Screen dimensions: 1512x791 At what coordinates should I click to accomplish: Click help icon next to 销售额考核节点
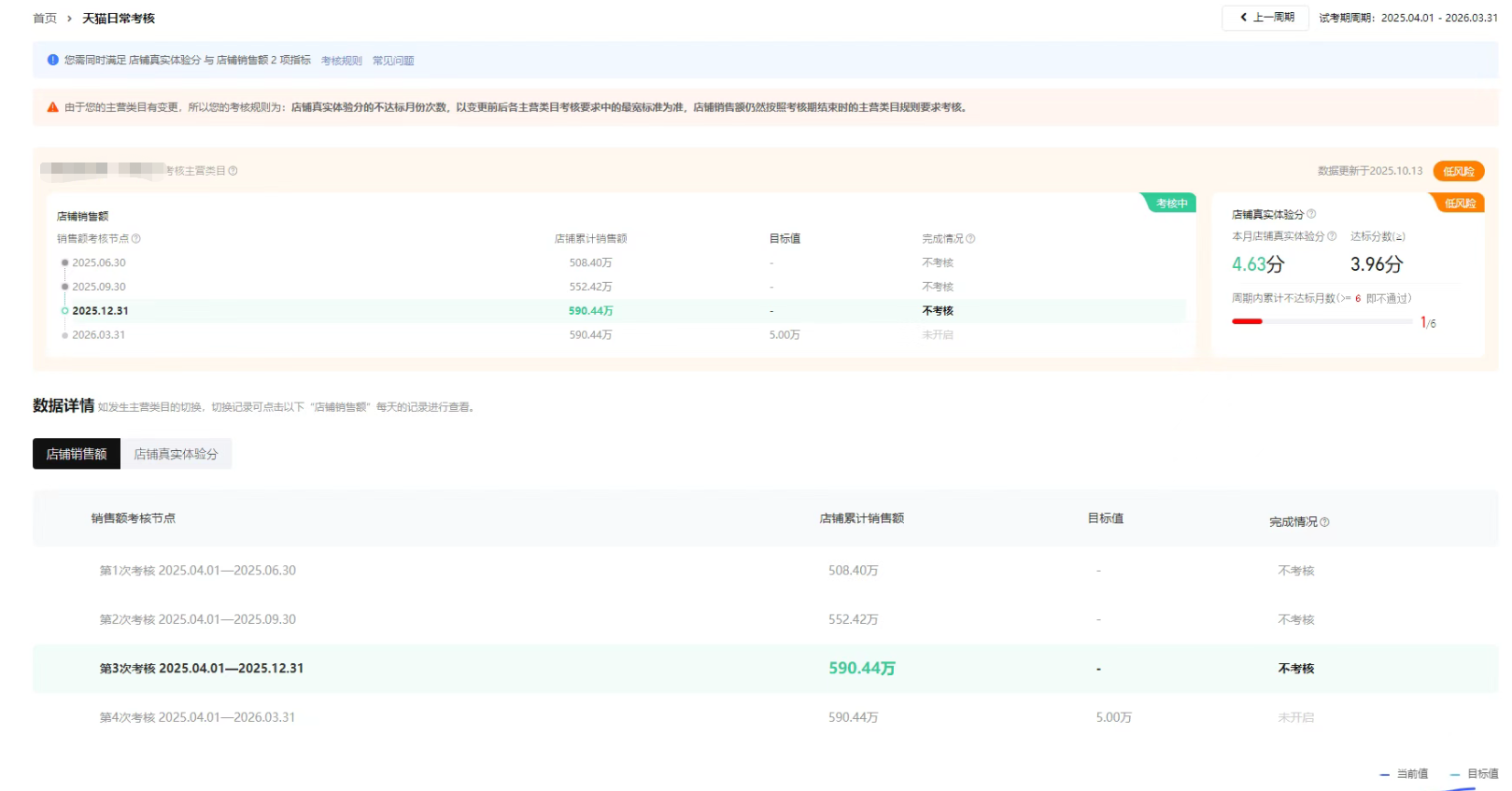[x=136, y=239]
